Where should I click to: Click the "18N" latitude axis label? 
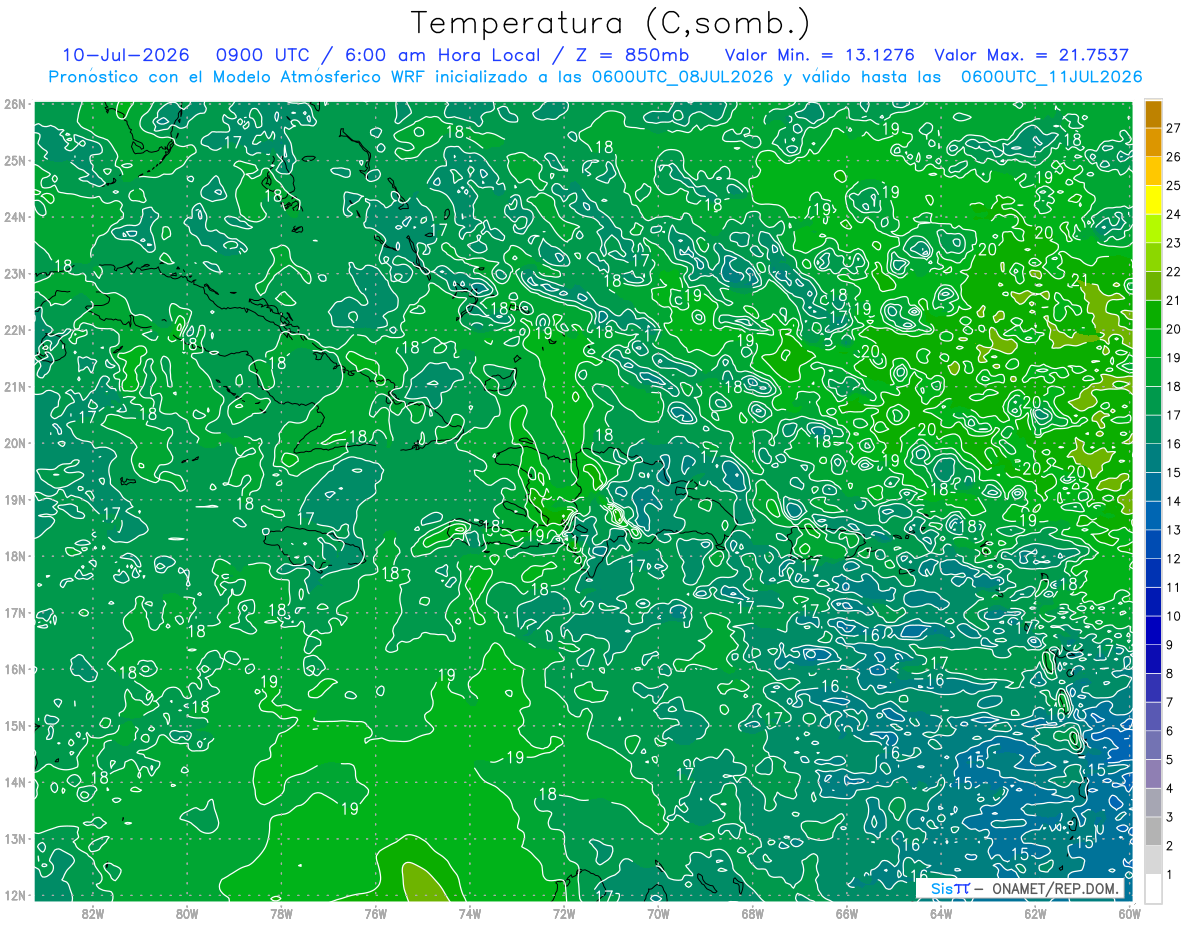pyautogui.click(x=14, y=556)
